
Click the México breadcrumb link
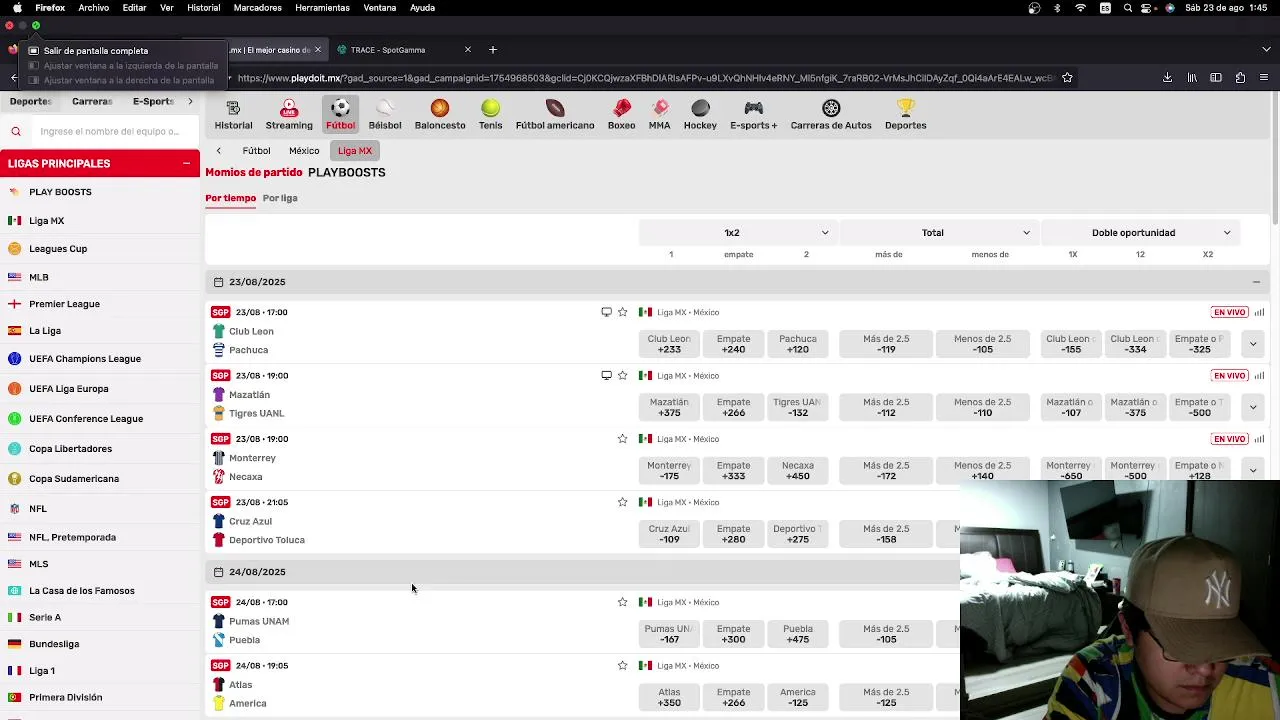coord(304,151)
